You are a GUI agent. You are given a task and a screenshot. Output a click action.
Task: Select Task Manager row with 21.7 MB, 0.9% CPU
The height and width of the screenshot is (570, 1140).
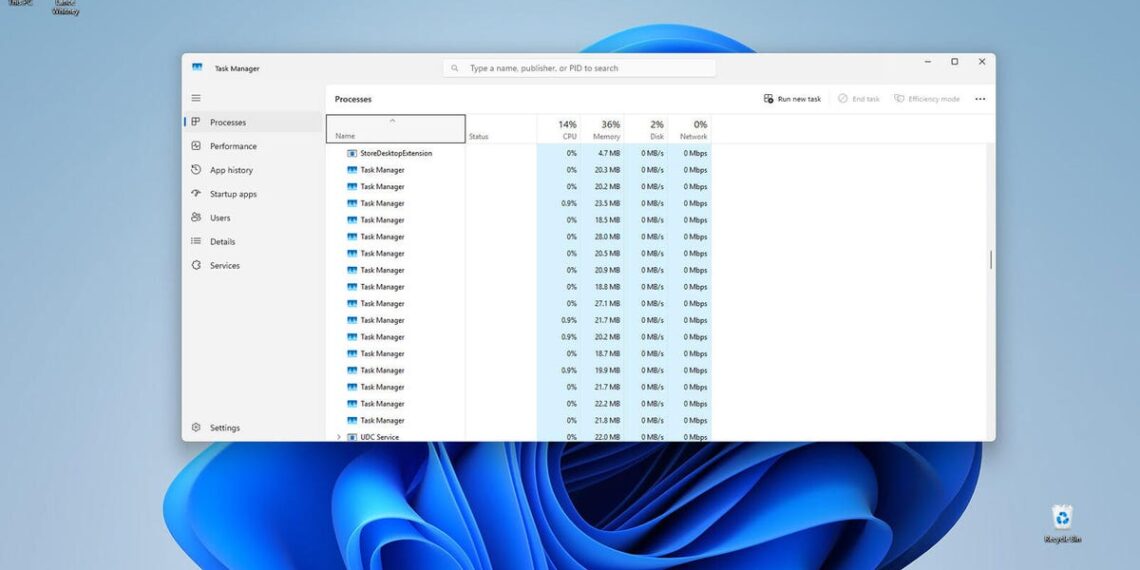[518, 321]
